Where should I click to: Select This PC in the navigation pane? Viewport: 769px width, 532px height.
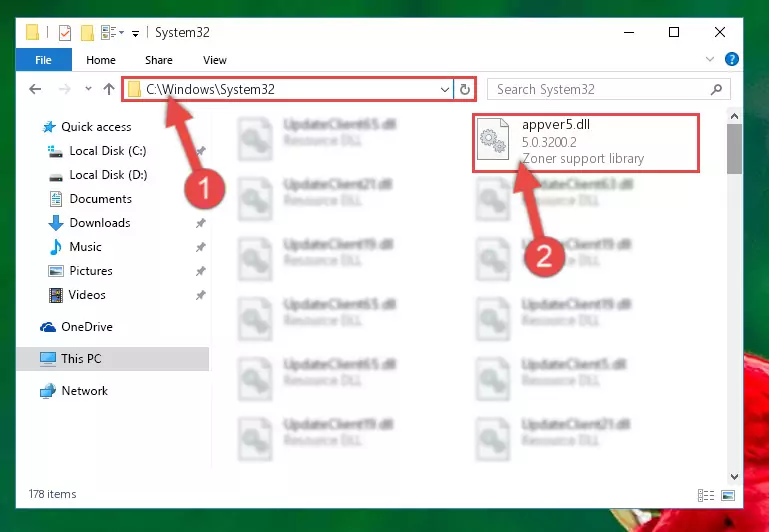click(x=112, y=359)
